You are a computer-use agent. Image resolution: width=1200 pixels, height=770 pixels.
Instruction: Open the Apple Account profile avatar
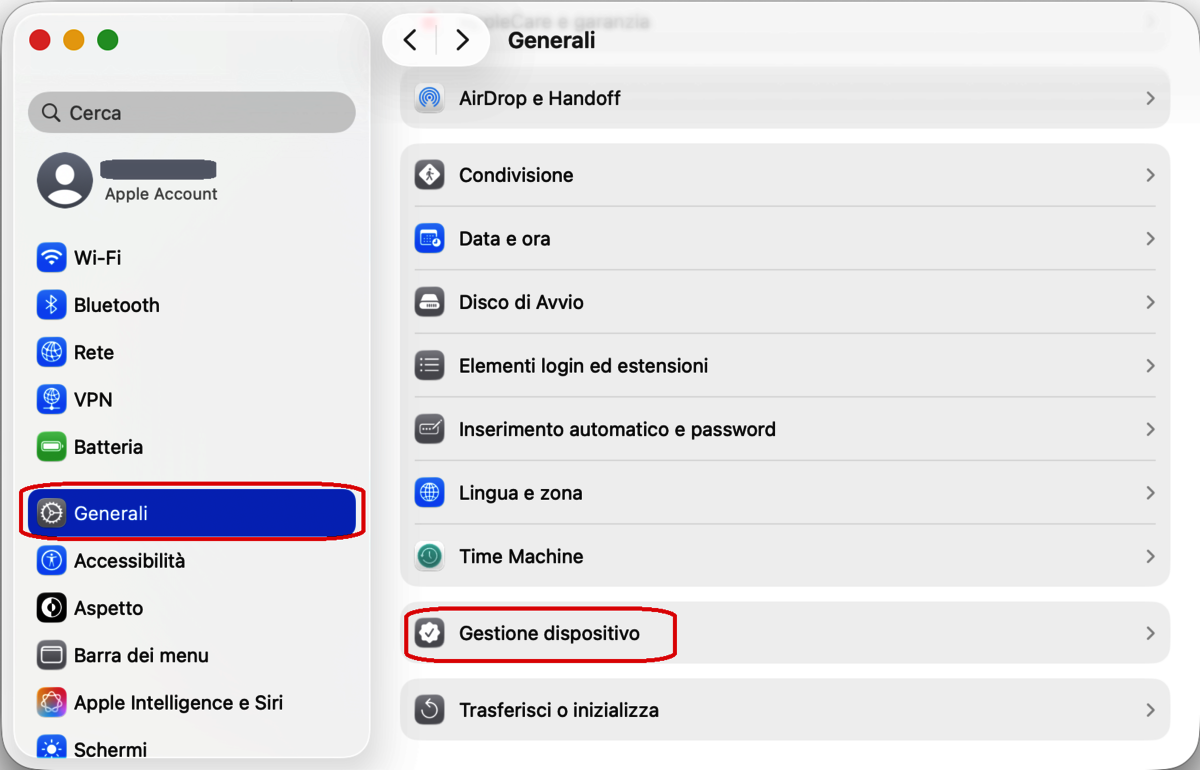65,180
